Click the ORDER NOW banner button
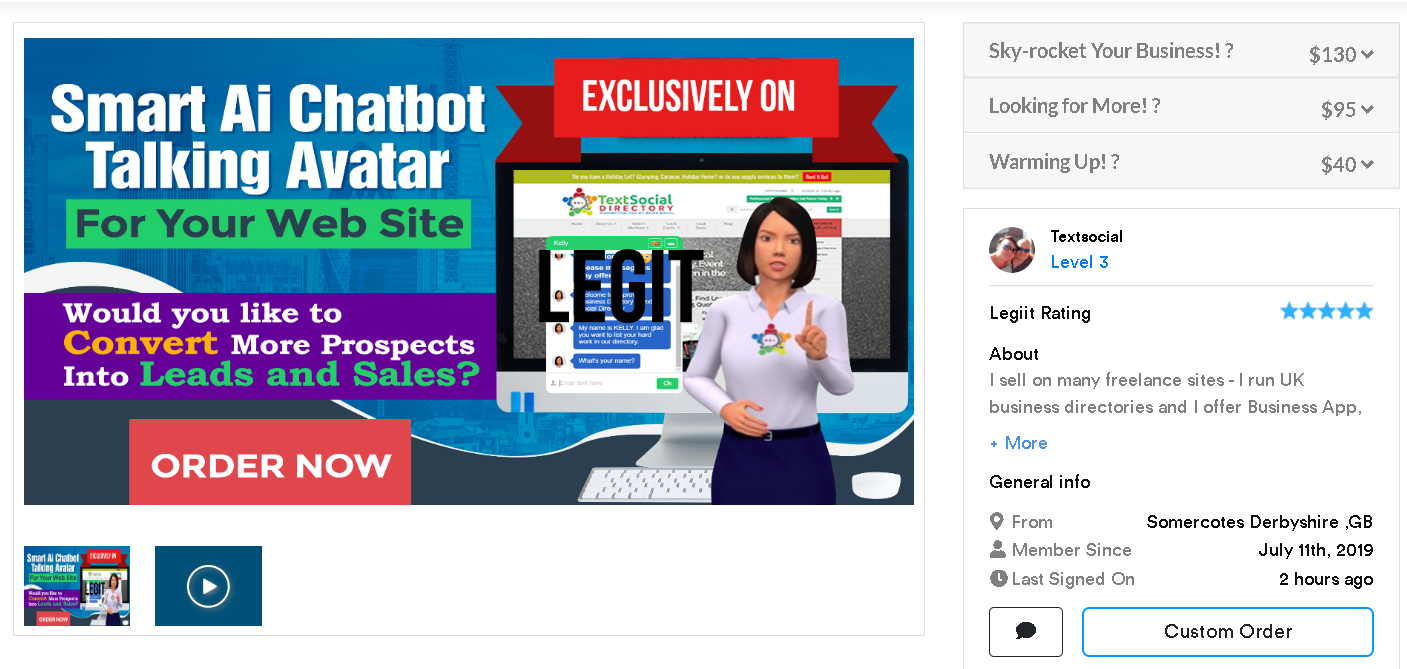Viewport: 1407px width, 669px height. pyautogui.click(x=270, y=463)
